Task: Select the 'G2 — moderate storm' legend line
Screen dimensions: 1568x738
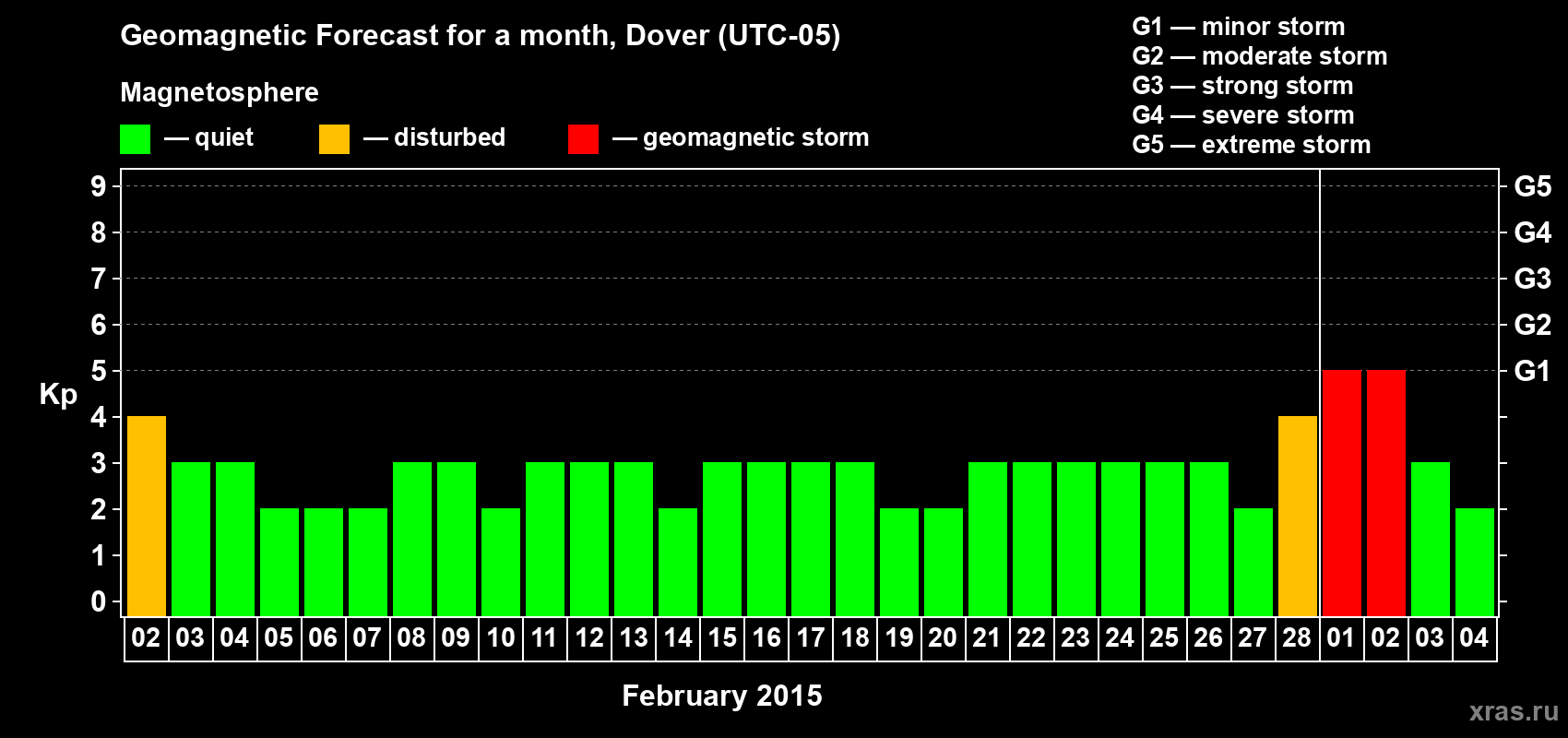Action: pyautogui.click(x=1260, y=56)
